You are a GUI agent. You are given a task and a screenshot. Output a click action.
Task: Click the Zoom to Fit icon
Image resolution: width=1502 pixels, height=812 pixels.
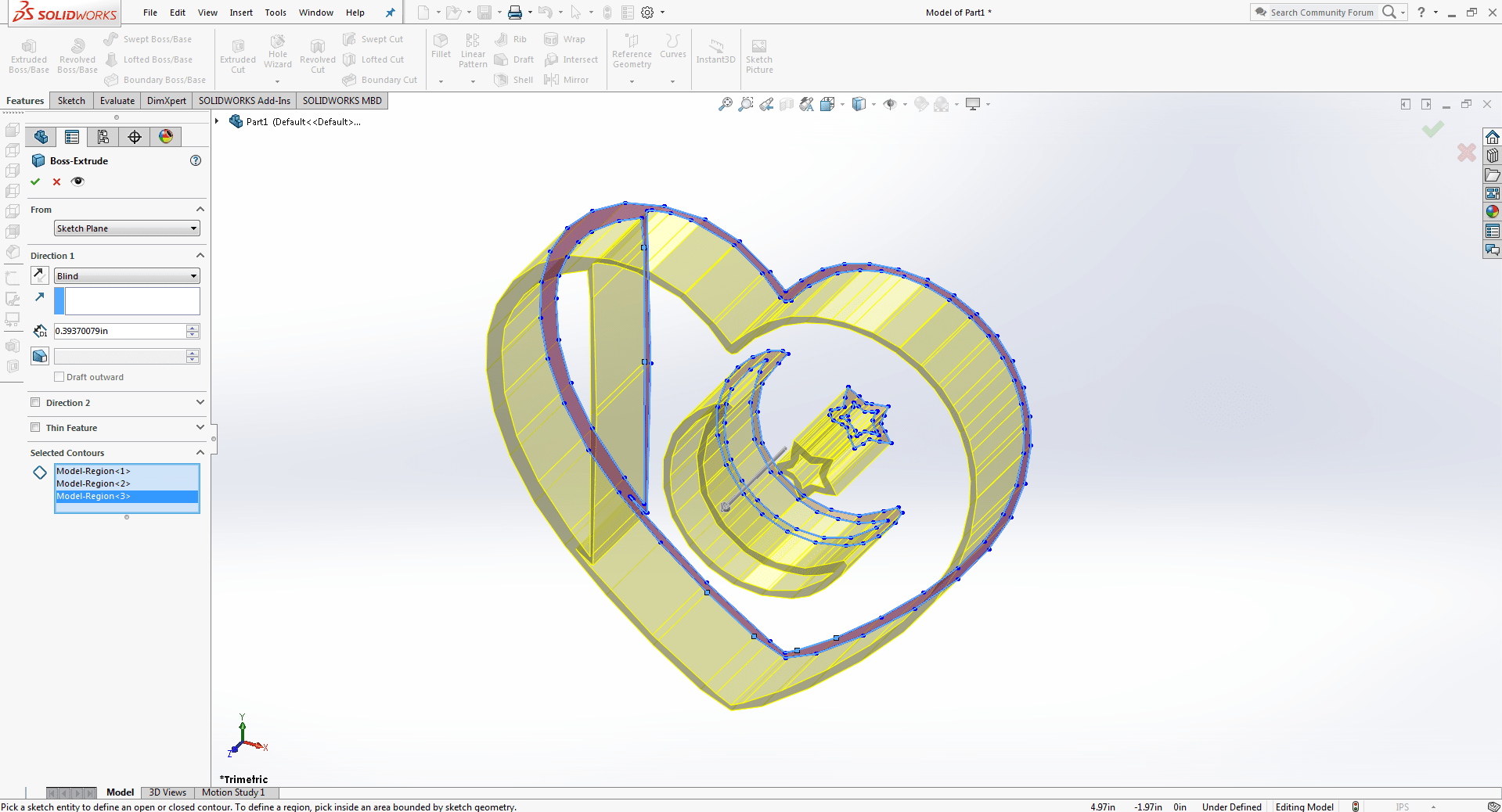pos(726,104)
